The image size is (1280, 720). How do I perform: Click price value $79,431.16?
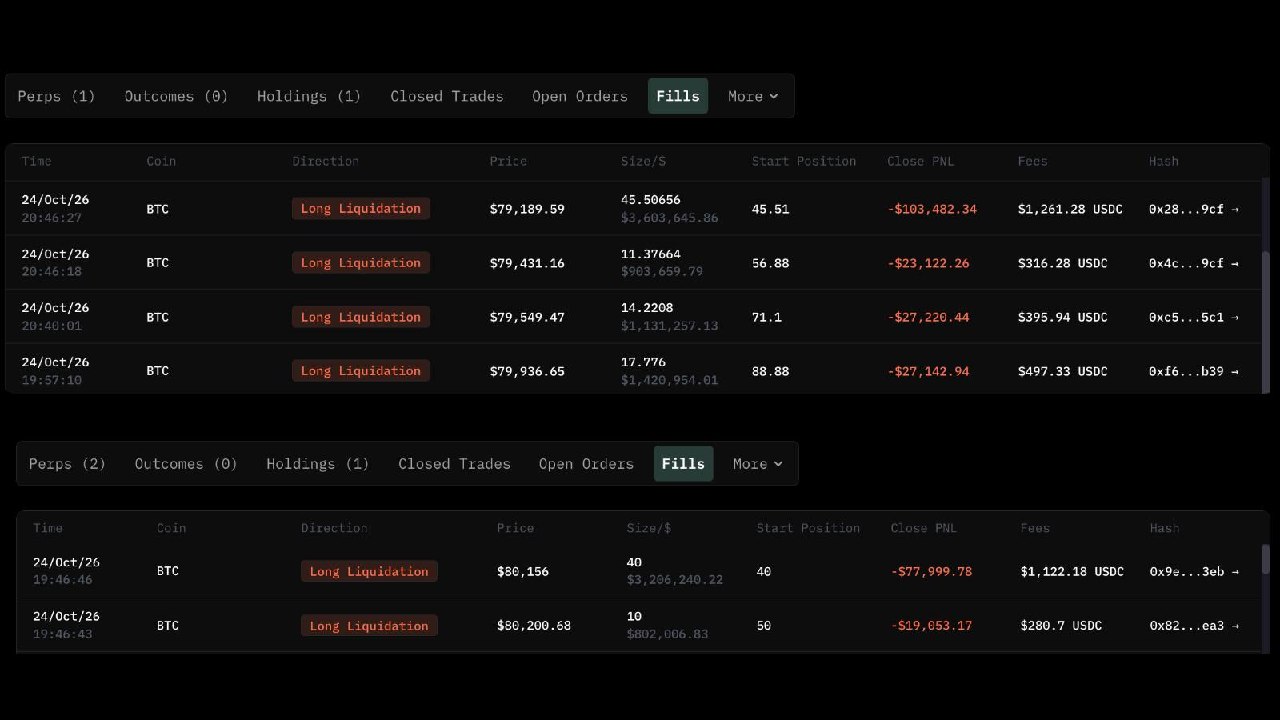pyautogui.click(x=527, y=263)
